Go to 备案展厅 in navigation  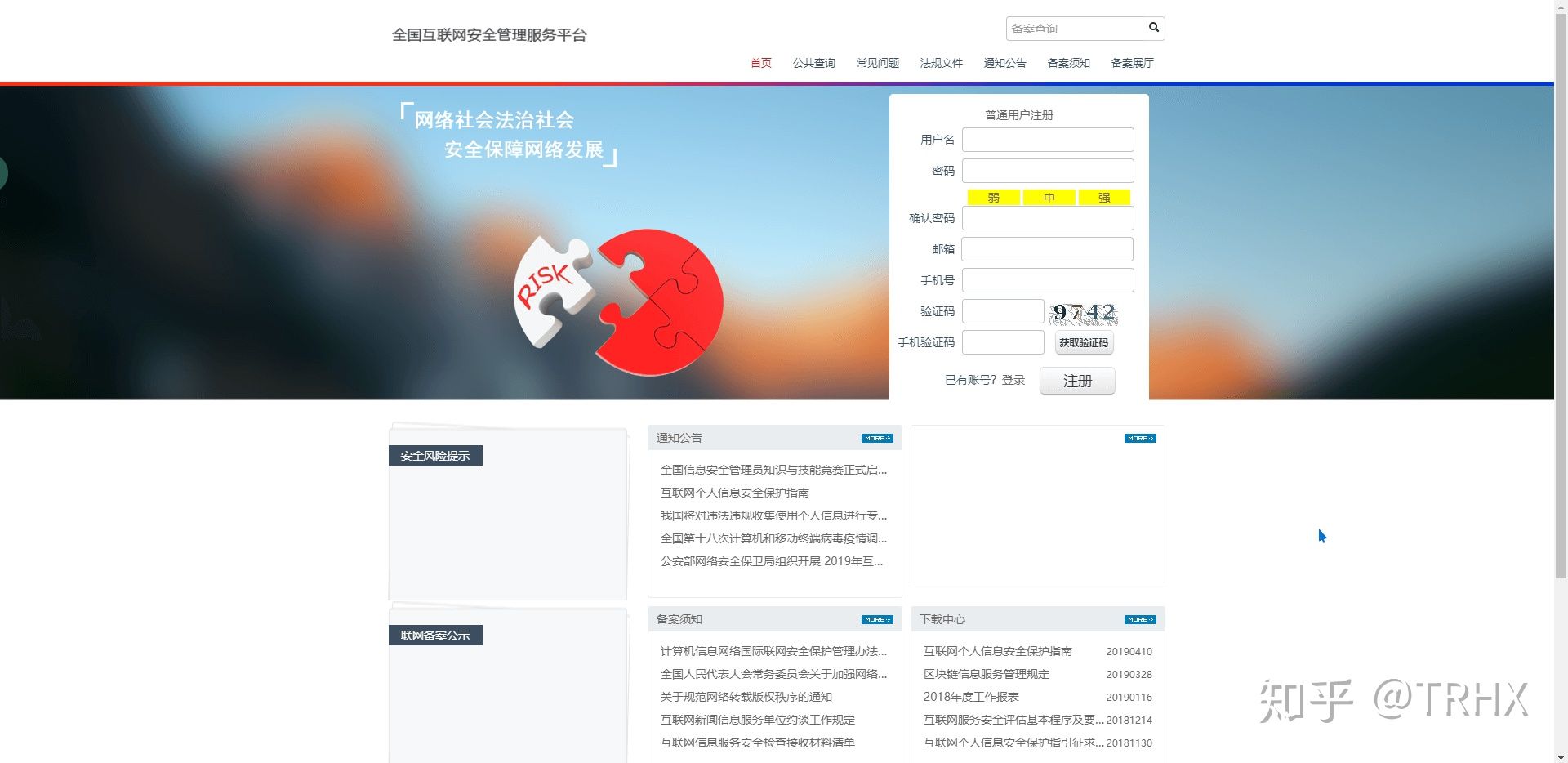[x=1132, y=63]
